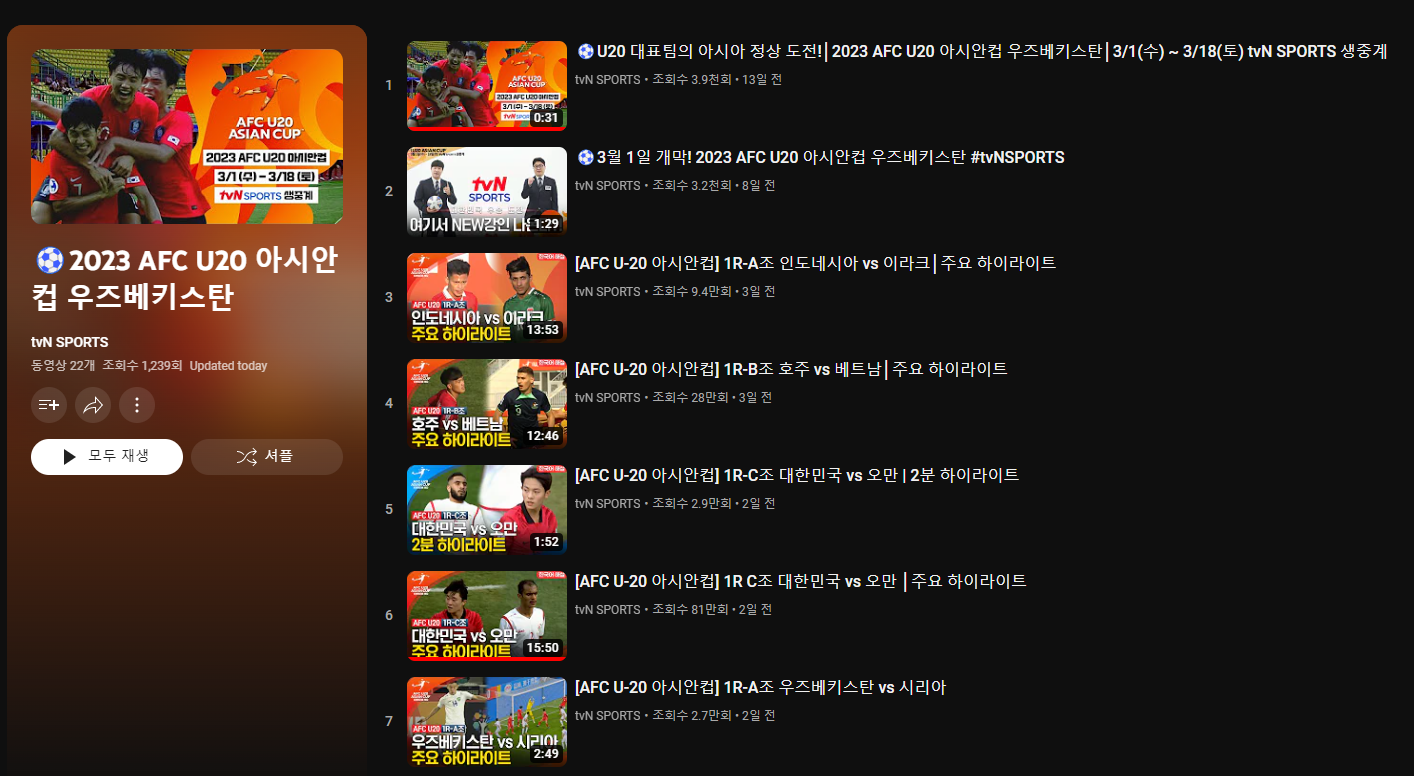
Task: Open title 3월 1일 개막! 2023 AFC U20
Action: pos(820,157)
